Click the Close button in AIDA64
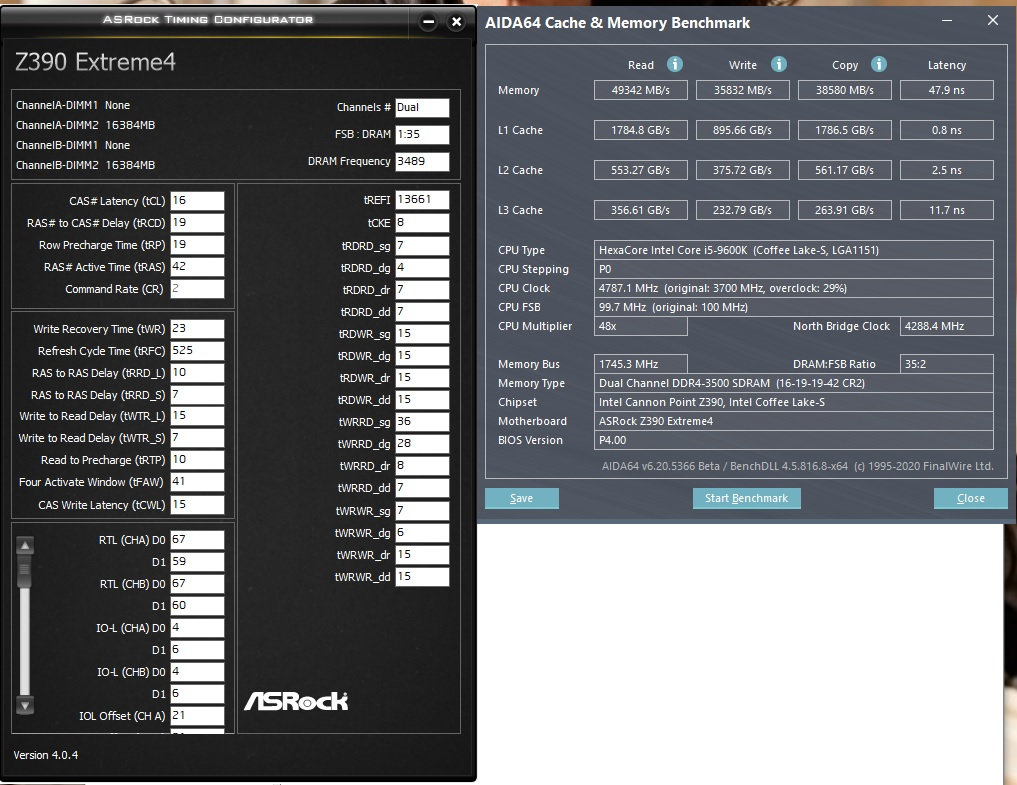This screenshot has width=1017, height=785. point(970,498)
